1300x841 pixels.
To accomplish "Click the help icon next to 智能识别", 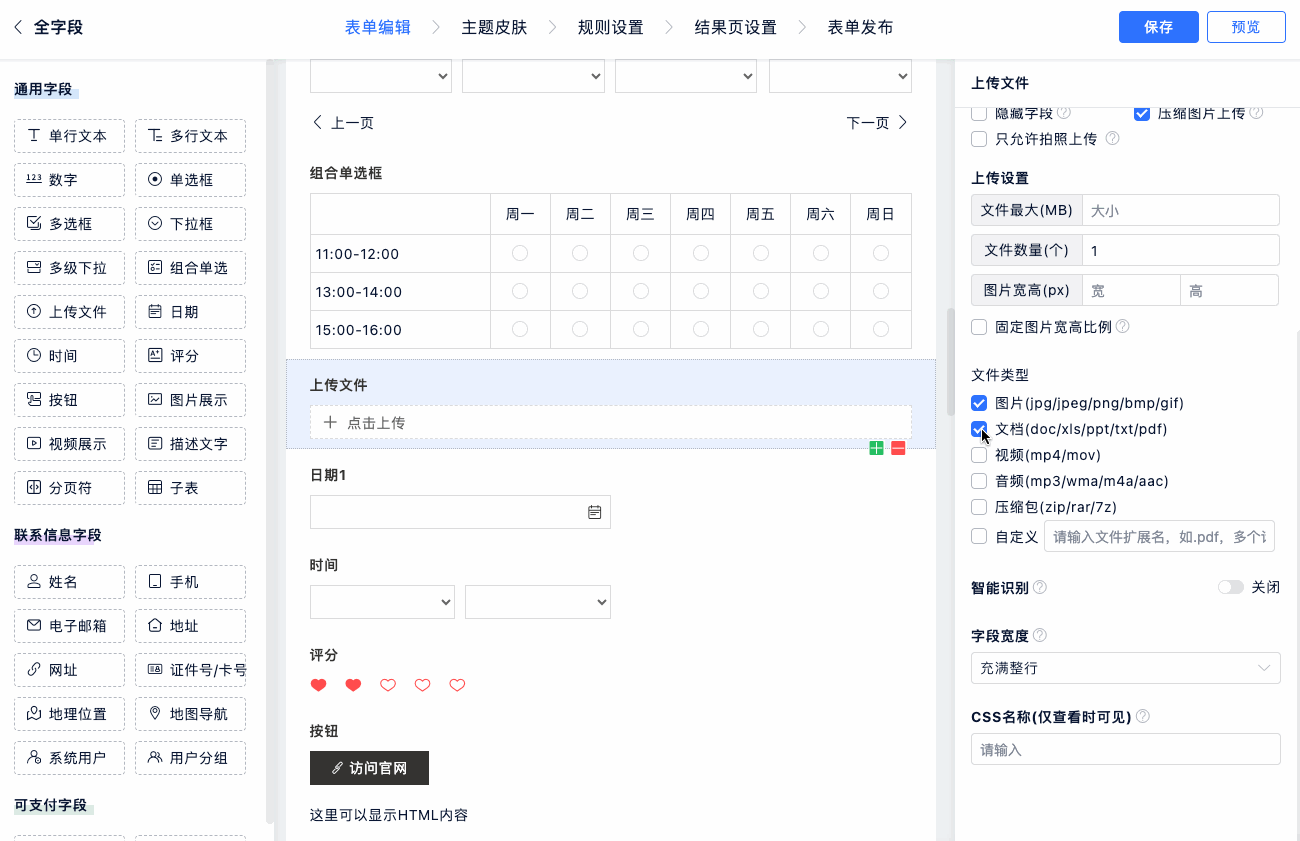I will (x=1040, y=588).
